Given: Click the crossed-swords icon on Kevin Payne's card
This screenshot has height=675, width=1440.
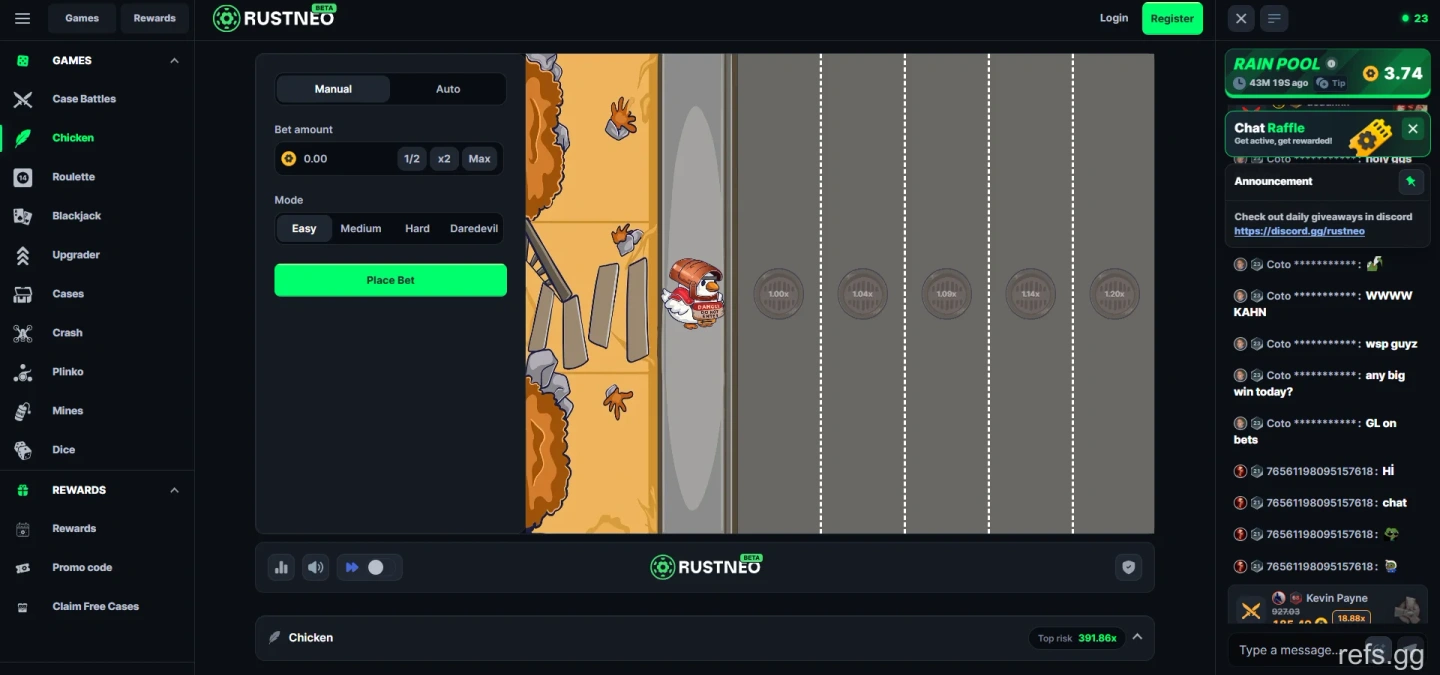Looking at the screenshot, I should [x=1250, y=610].
